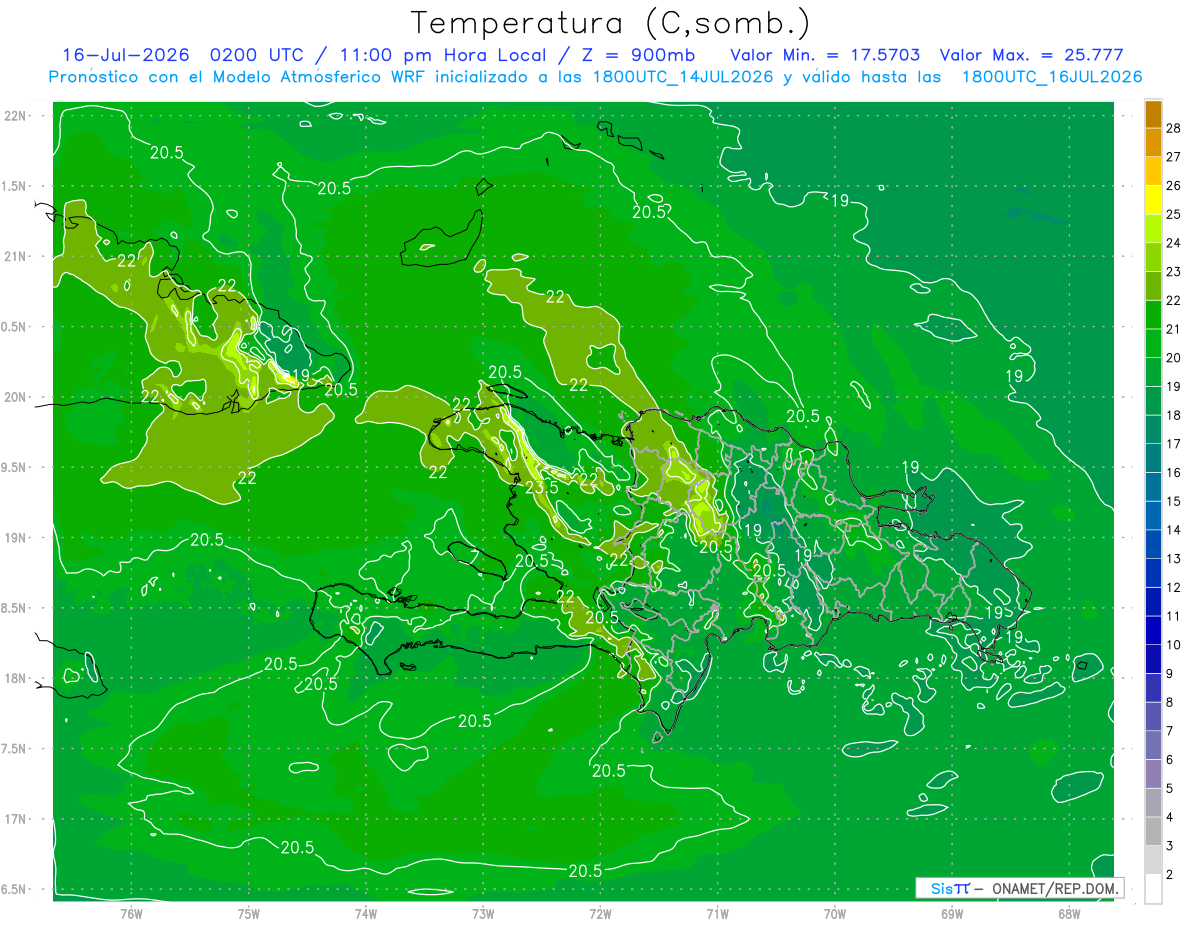Image resolution: width=1200 pixels, height=927 pixels.
Task: Pick the olive-green colorbar swatch between 22 and 23
Action: point(1153,286)
